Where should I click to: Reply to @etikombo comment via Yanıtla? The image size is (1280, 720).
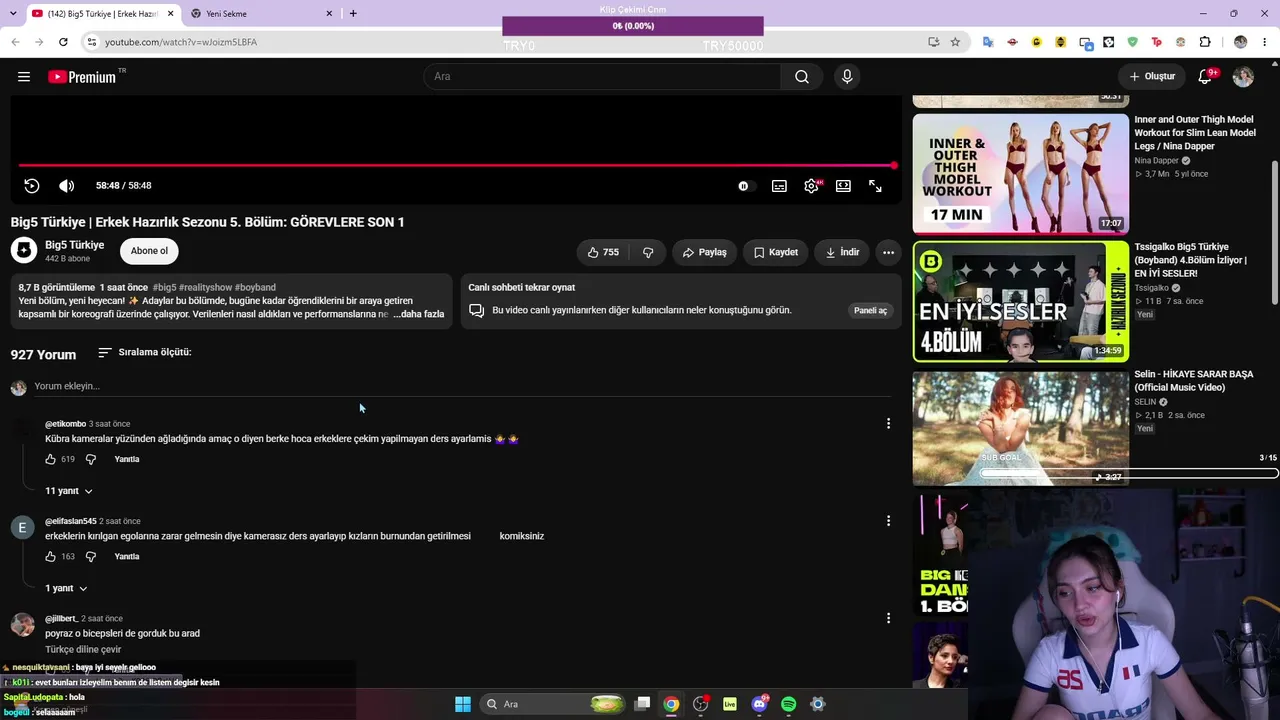pos(127,459)
